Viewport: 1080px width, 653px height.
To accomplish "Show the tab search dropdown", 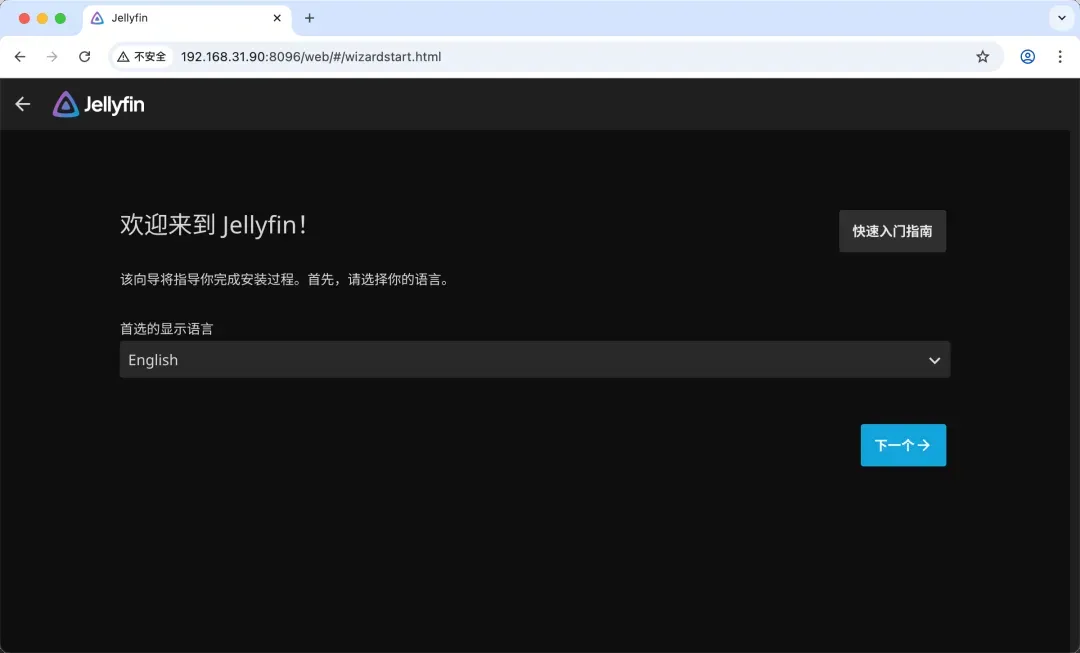I will [x=1061, y=18].
